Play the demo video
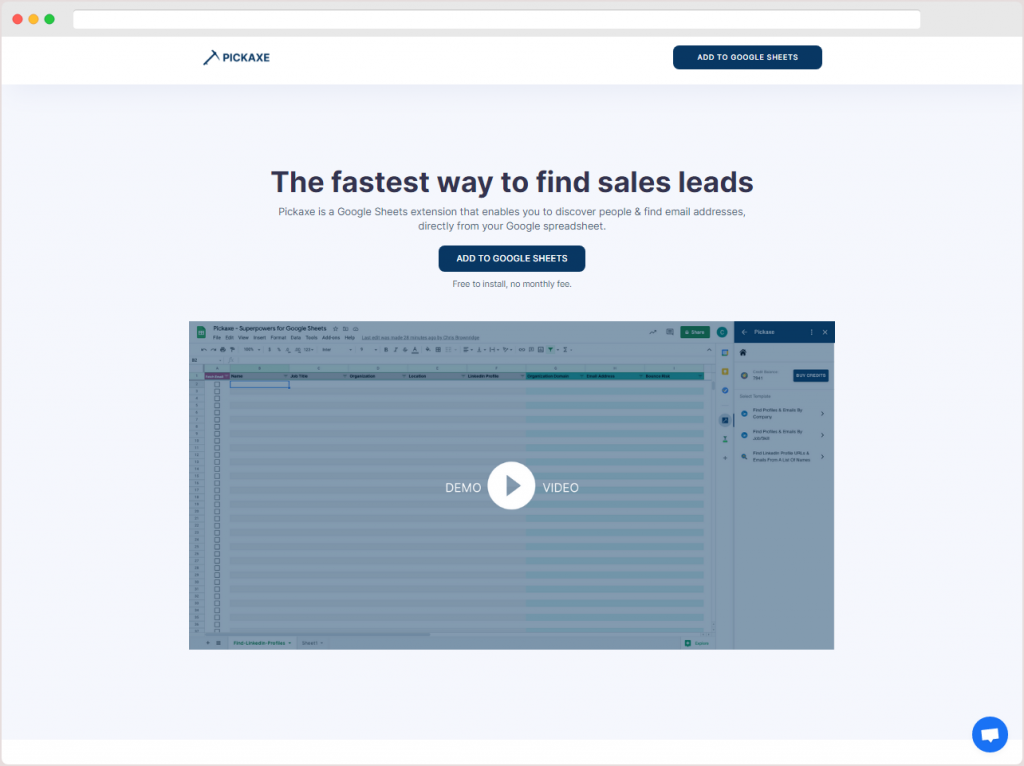This screenshot has height=766, width=1024. point(512,486)
